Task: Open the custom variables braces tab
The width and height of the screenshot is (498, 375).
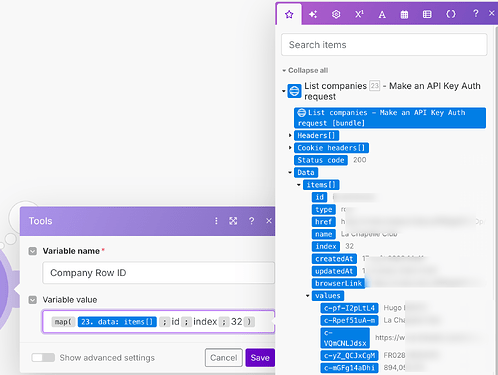Action: click(451, 14)
